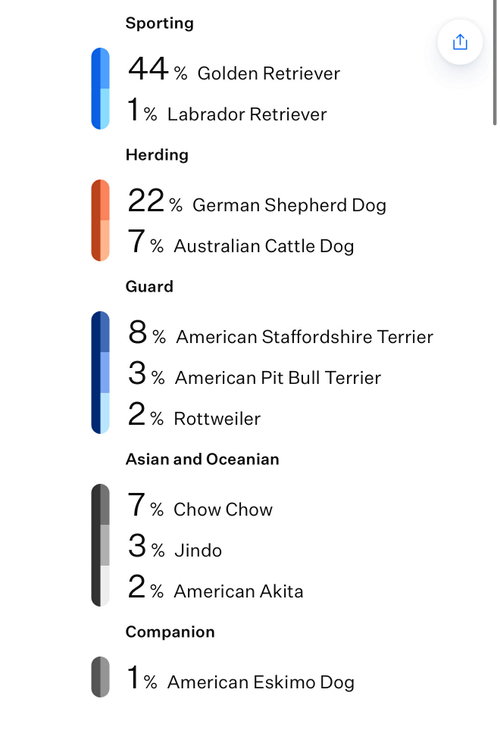
Task: Open Australian Cattle Dog breed details
Action: pos(241,242)
